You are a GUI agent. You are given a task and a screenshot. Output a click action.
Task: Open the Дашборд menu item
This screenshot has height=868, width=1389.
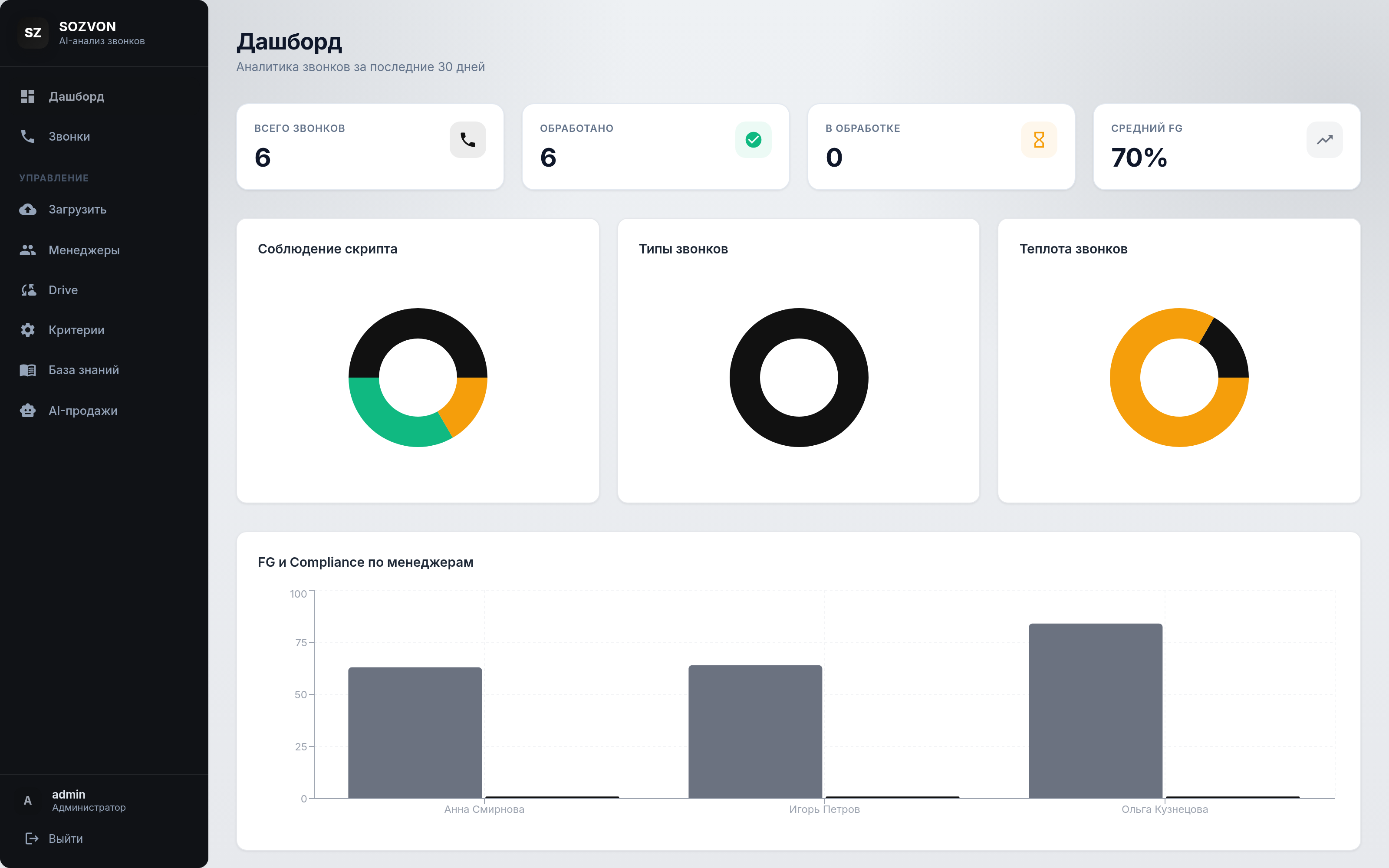tap(104, 96)
